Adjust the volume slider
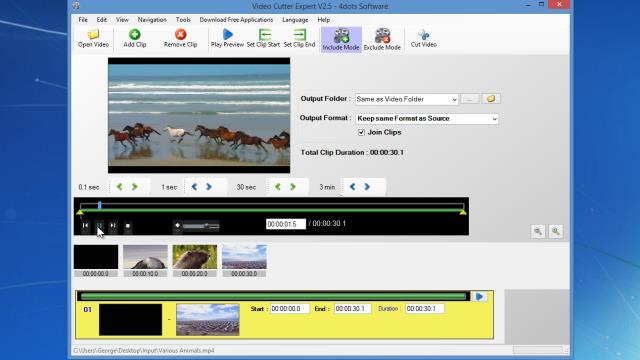 pyautogui.click(x=201, y=226)
